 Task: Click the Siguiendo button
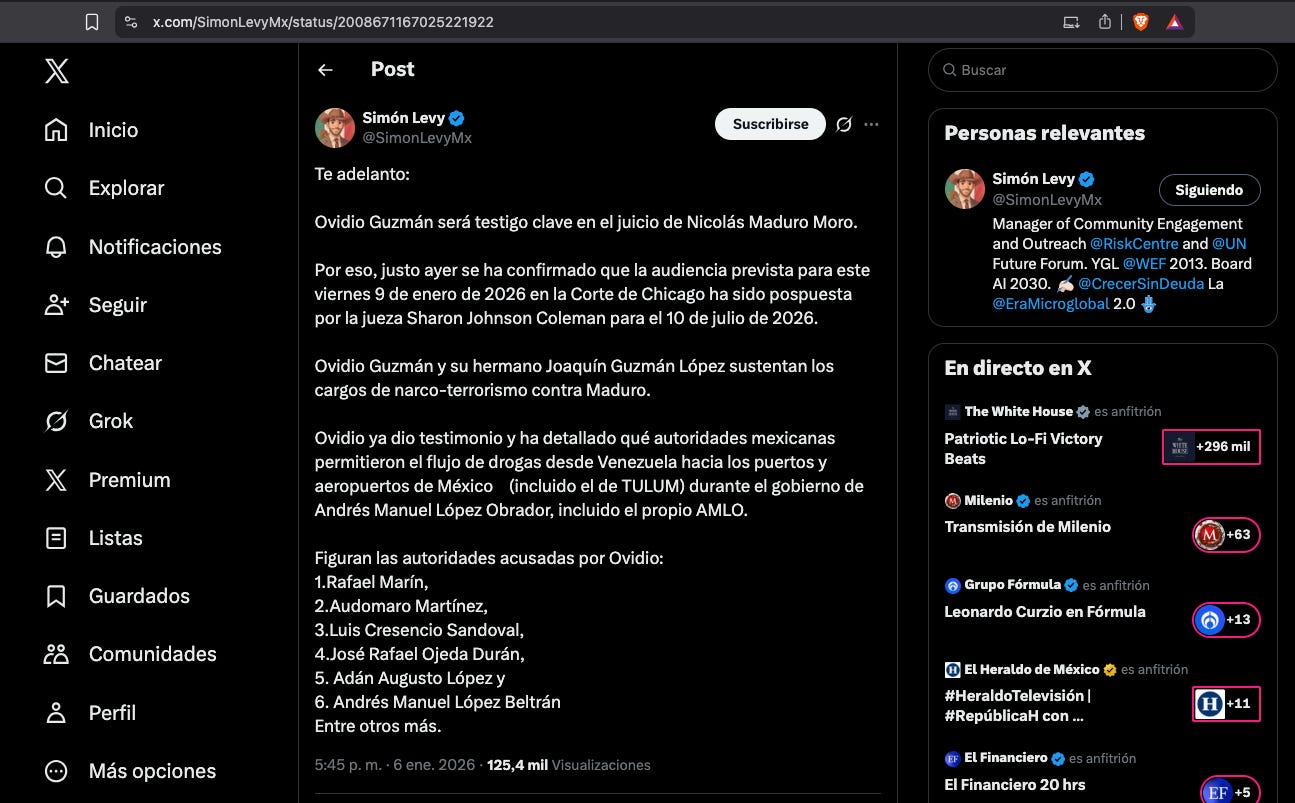coord(1209,190)
